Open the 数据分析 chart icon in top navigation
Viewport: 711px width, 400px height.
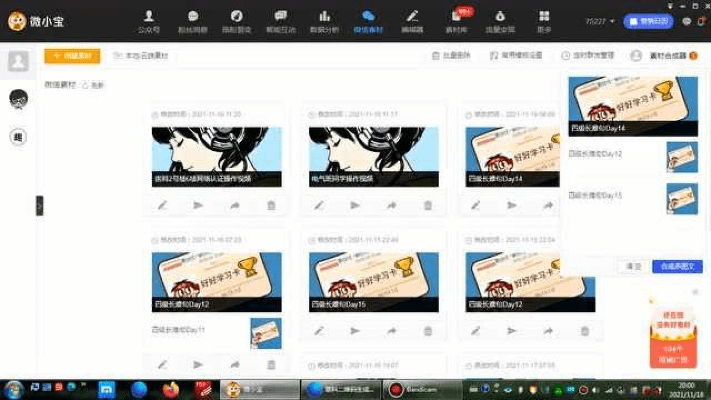click(325, 21)
